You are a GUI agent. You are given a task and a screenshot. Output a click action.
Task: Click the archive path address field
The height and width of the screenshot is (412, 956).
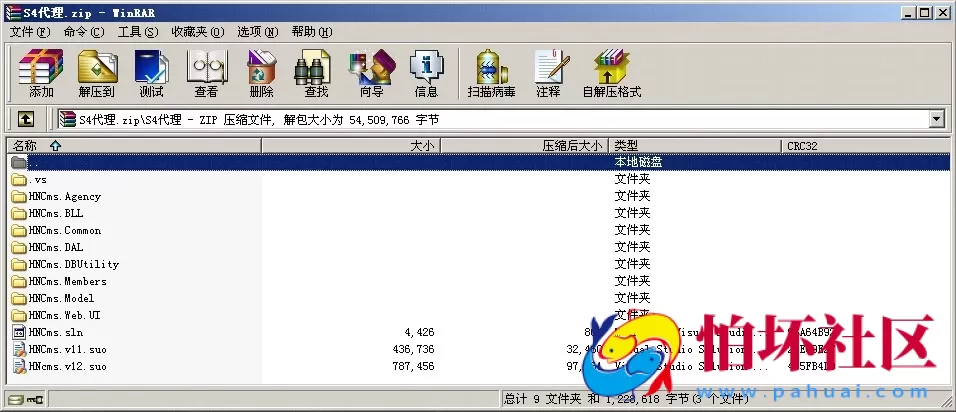pyautogui.click(x=494, y=119)
